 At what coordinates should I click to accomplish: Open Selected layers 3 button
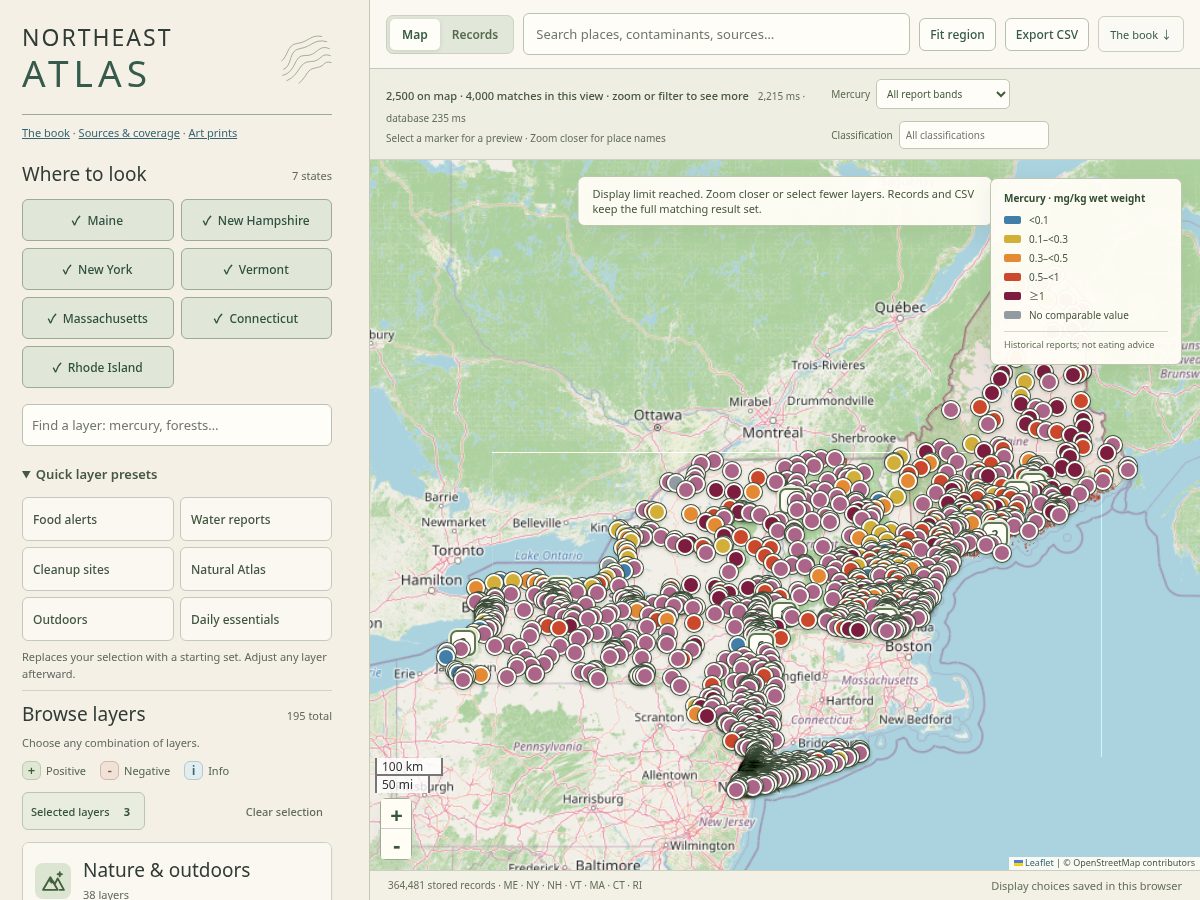(x=83, y=811)
